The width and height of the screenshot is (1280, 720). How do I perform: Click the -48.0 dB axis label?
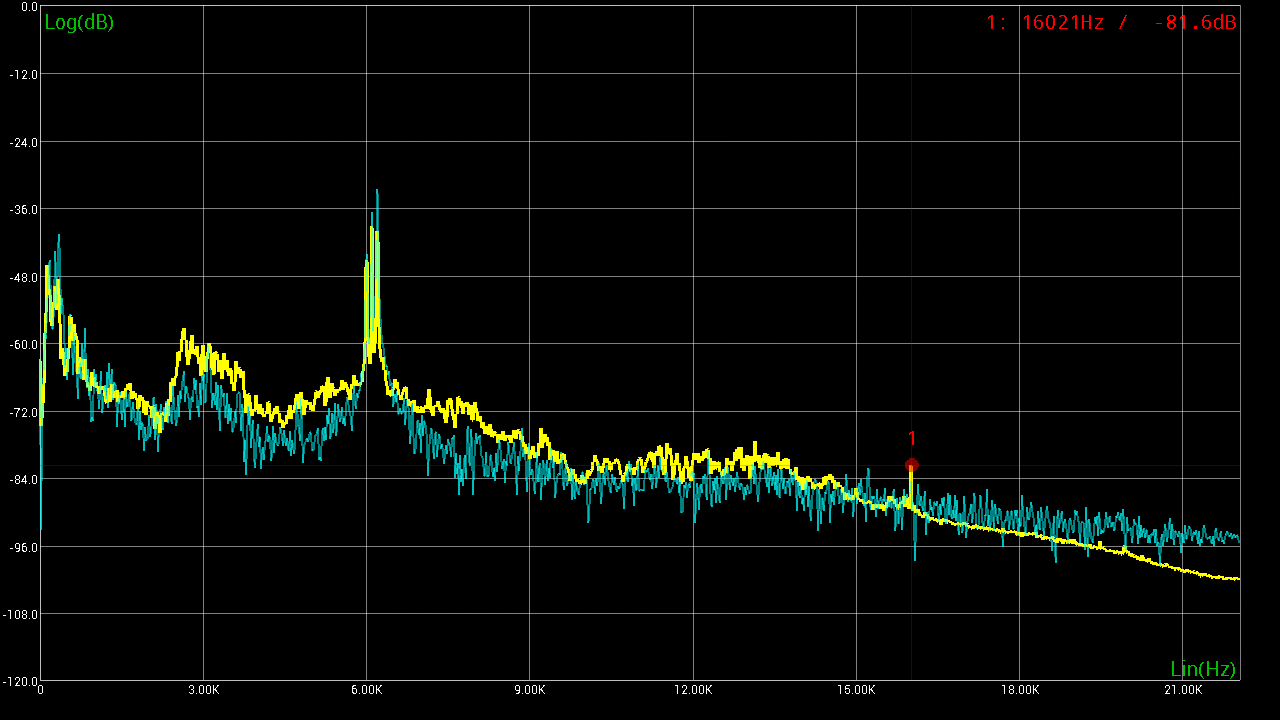click(21, 277)
